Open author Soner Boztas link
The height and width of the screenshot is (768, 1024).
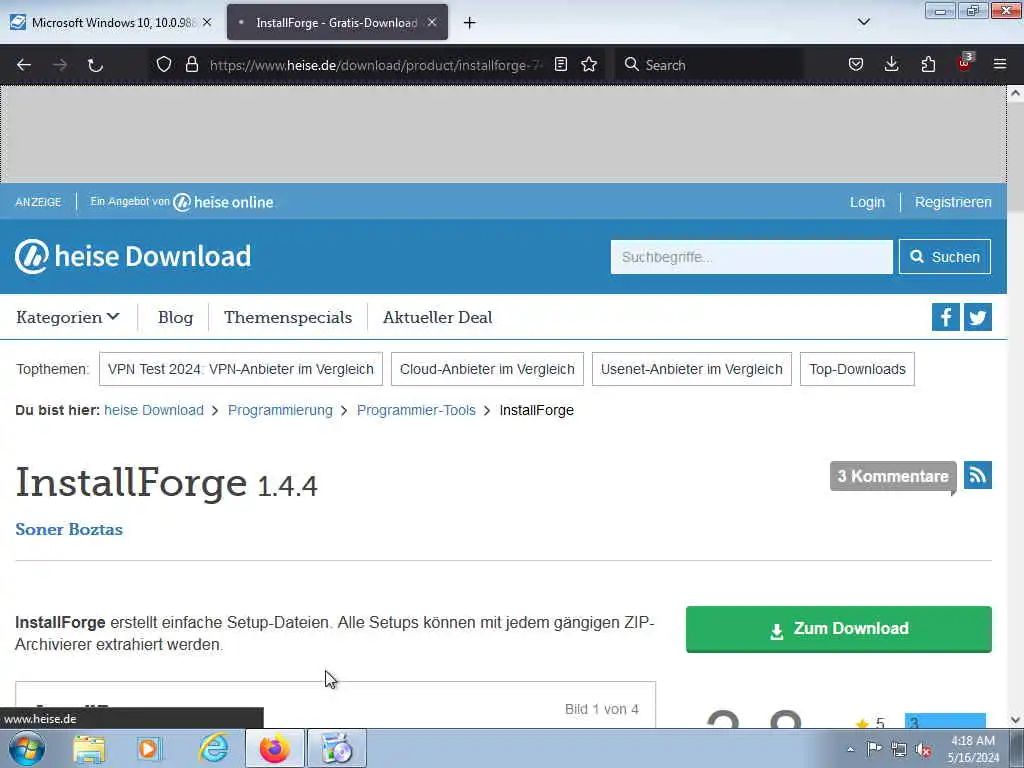pos(69,529)
